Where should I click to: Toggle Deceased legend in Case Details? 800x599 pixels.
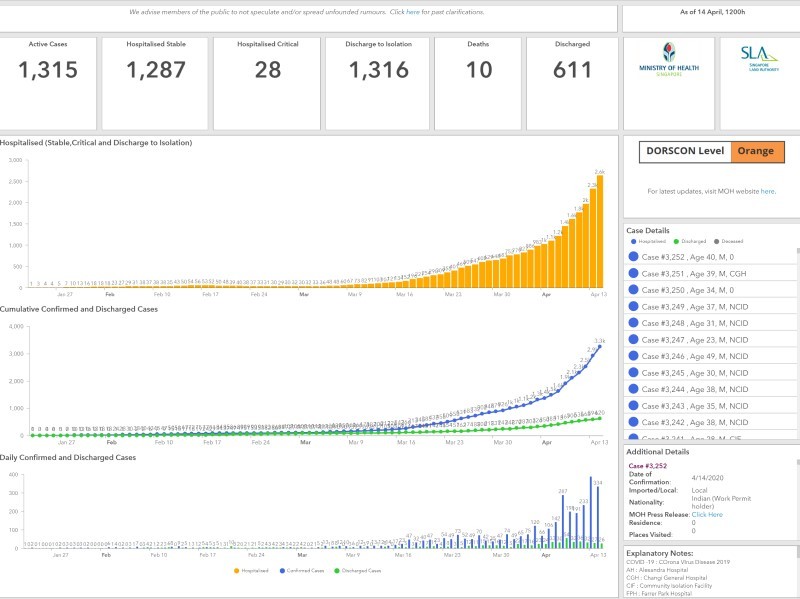coord(729,241)
